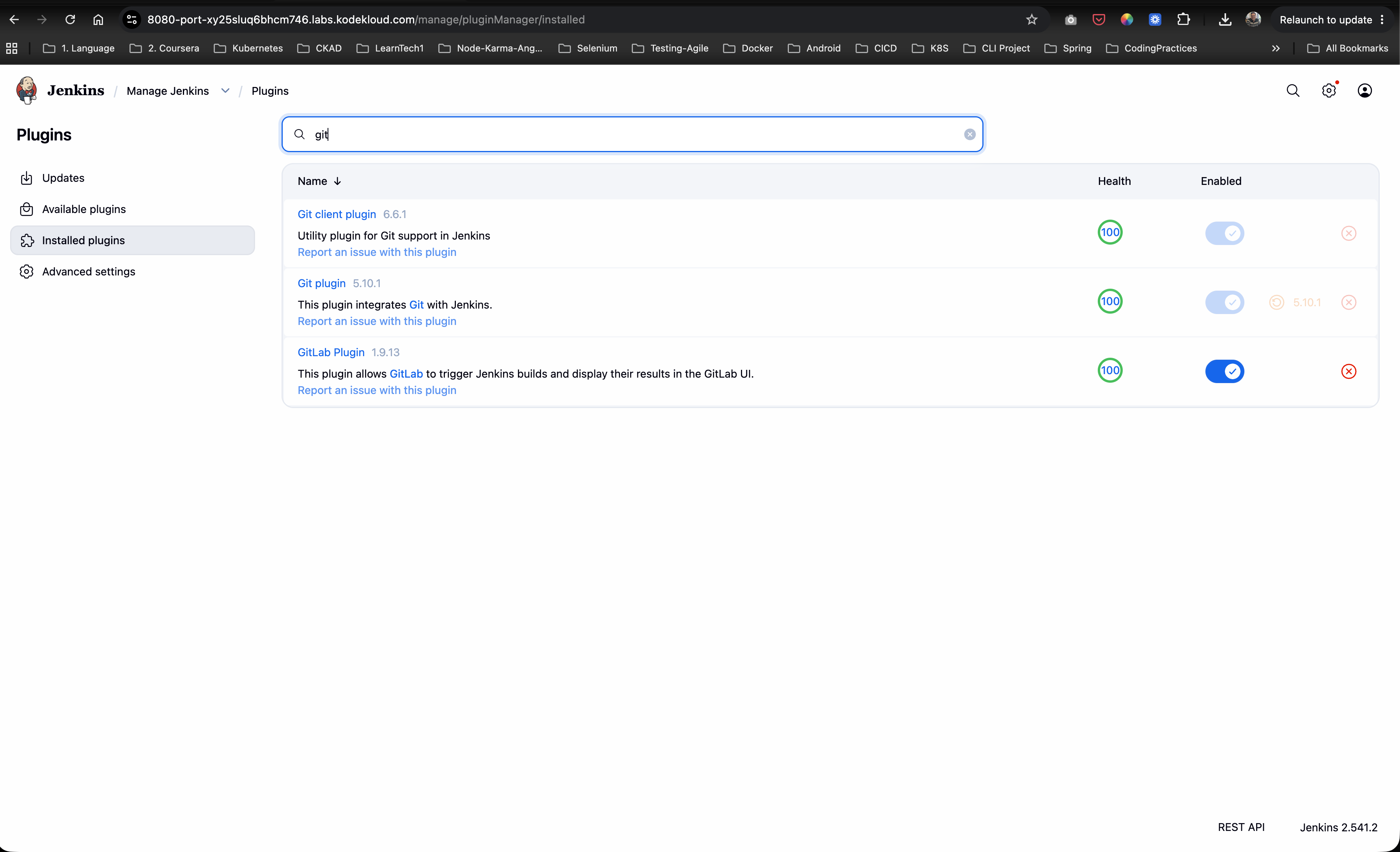Open the REST API link
Viewport: 1400px width, 852px height.
click(1242, 827)
